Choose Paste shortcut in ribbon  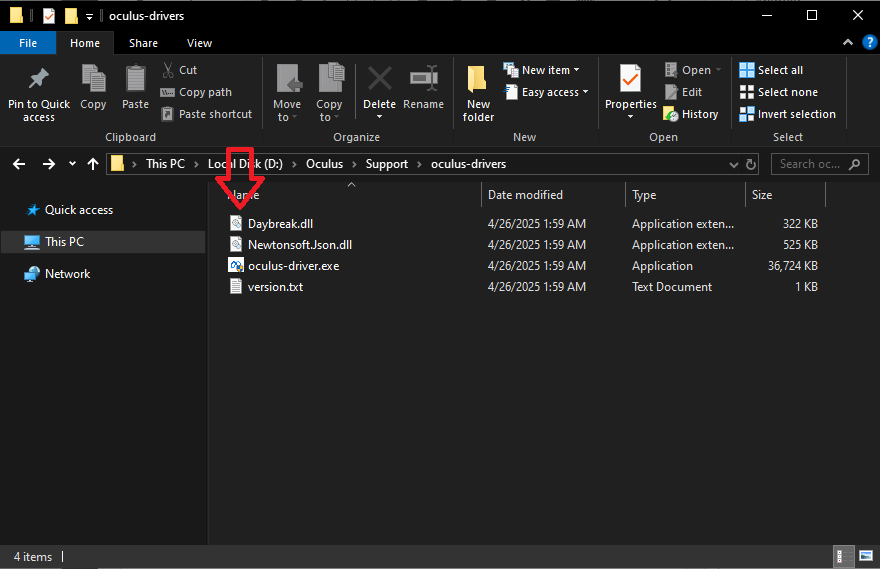pos(206,114)
